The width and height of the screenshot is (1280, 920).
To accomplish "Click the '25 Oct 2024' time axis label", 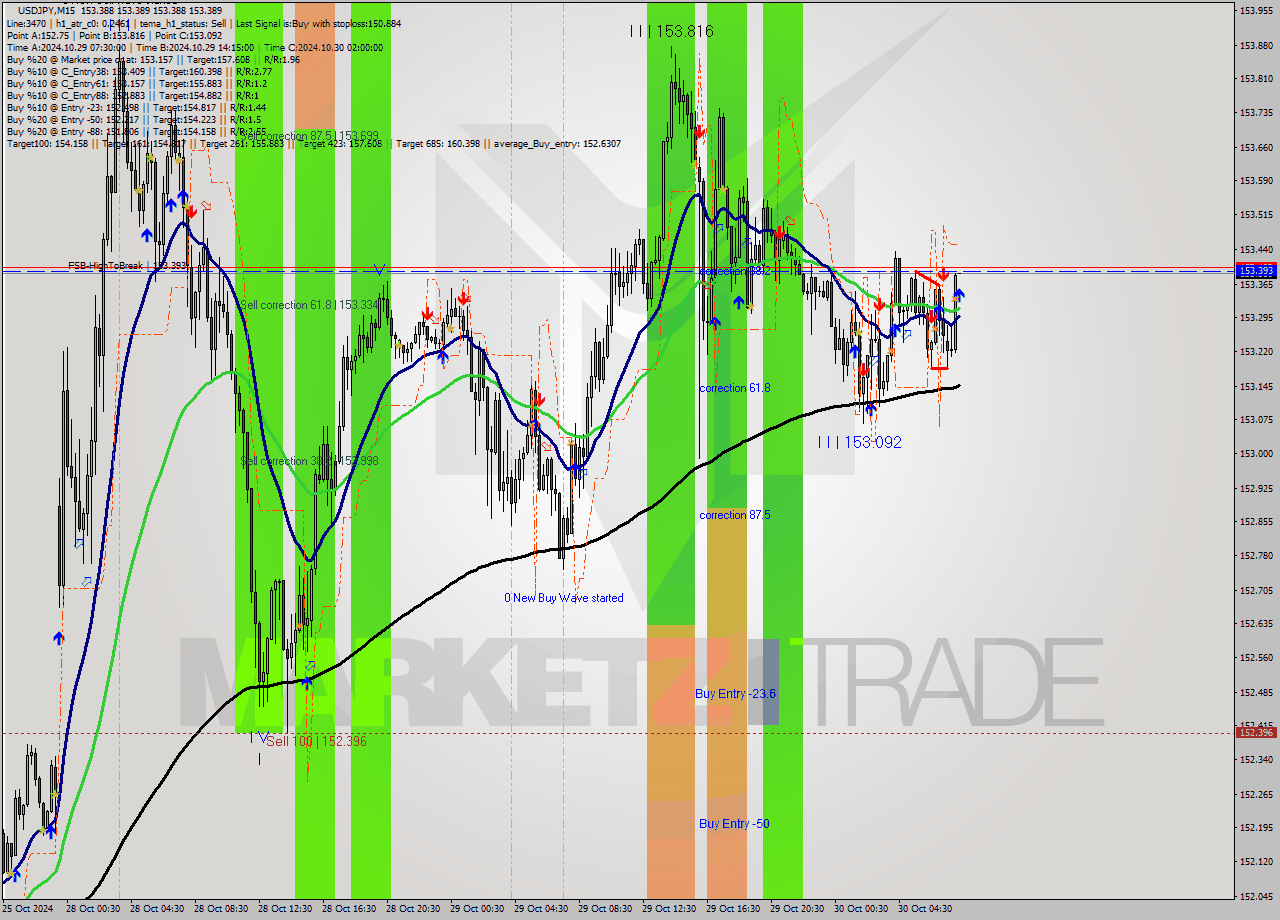I will point(28,909).
